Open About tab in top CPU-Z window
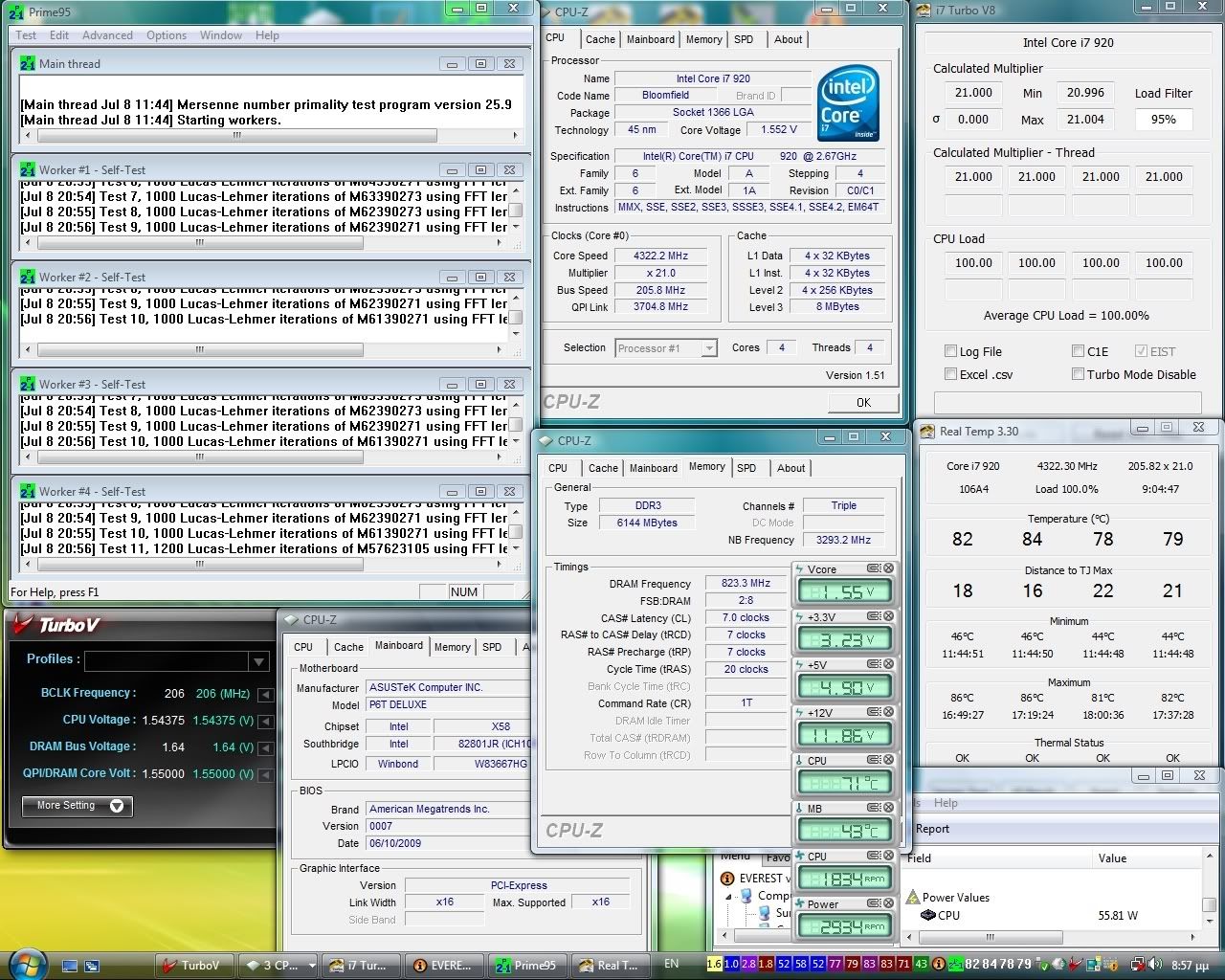This screenshot has height=980, width=1225. coord(789,39)
